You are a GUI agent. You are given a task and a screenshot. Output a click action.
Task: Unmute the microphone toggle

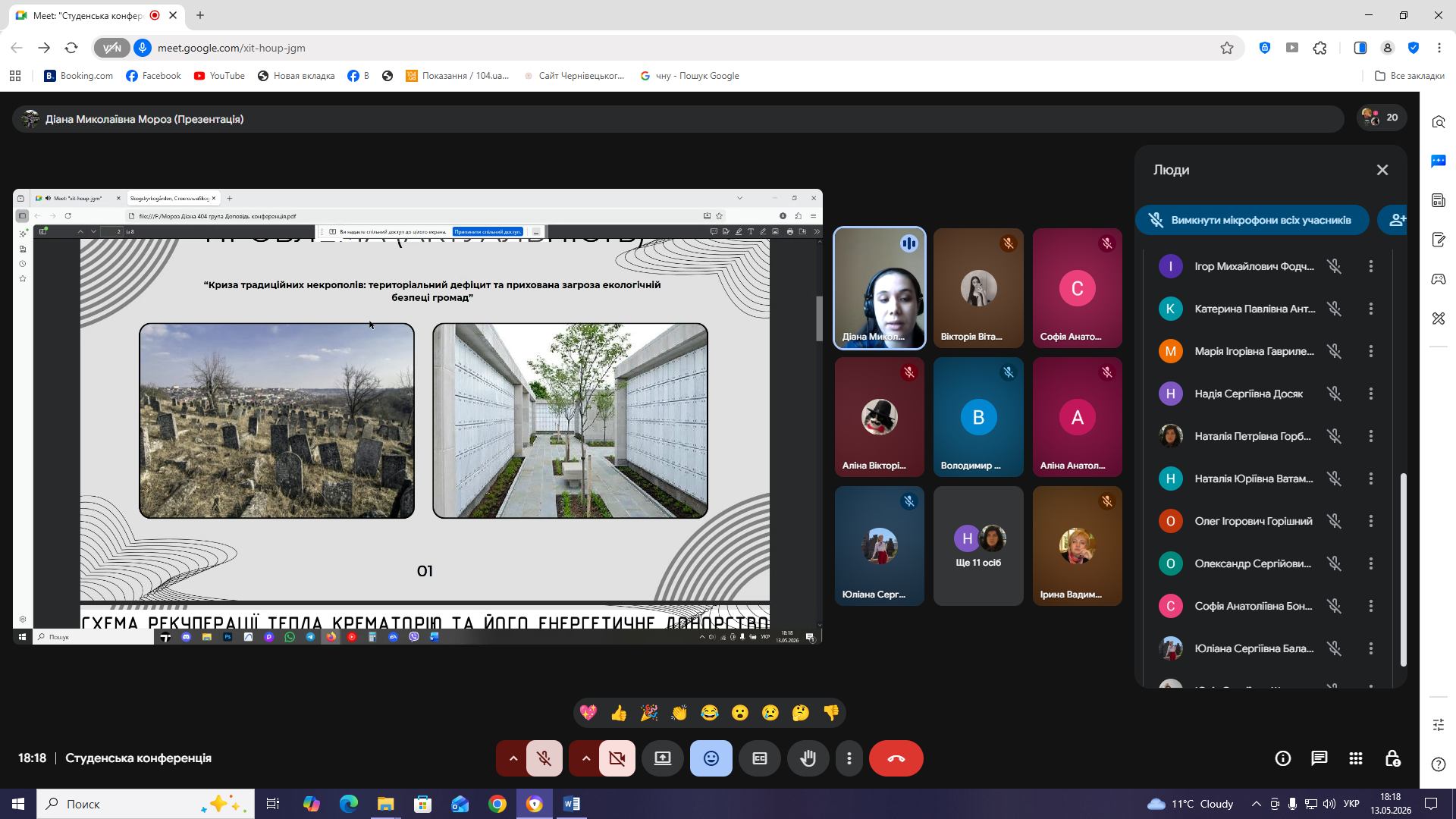pos(544,758)
